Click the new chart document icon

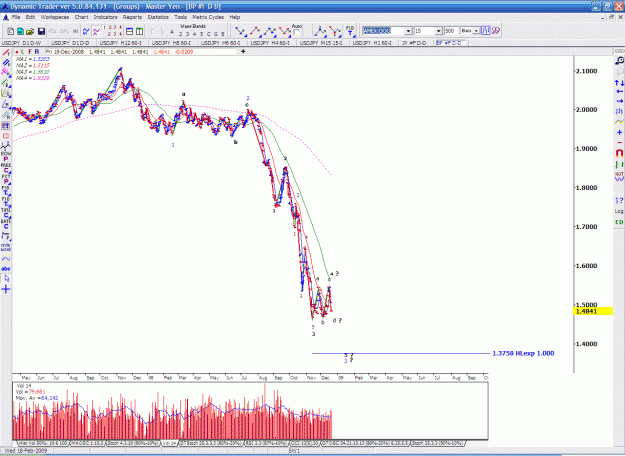tap(11, 31)
